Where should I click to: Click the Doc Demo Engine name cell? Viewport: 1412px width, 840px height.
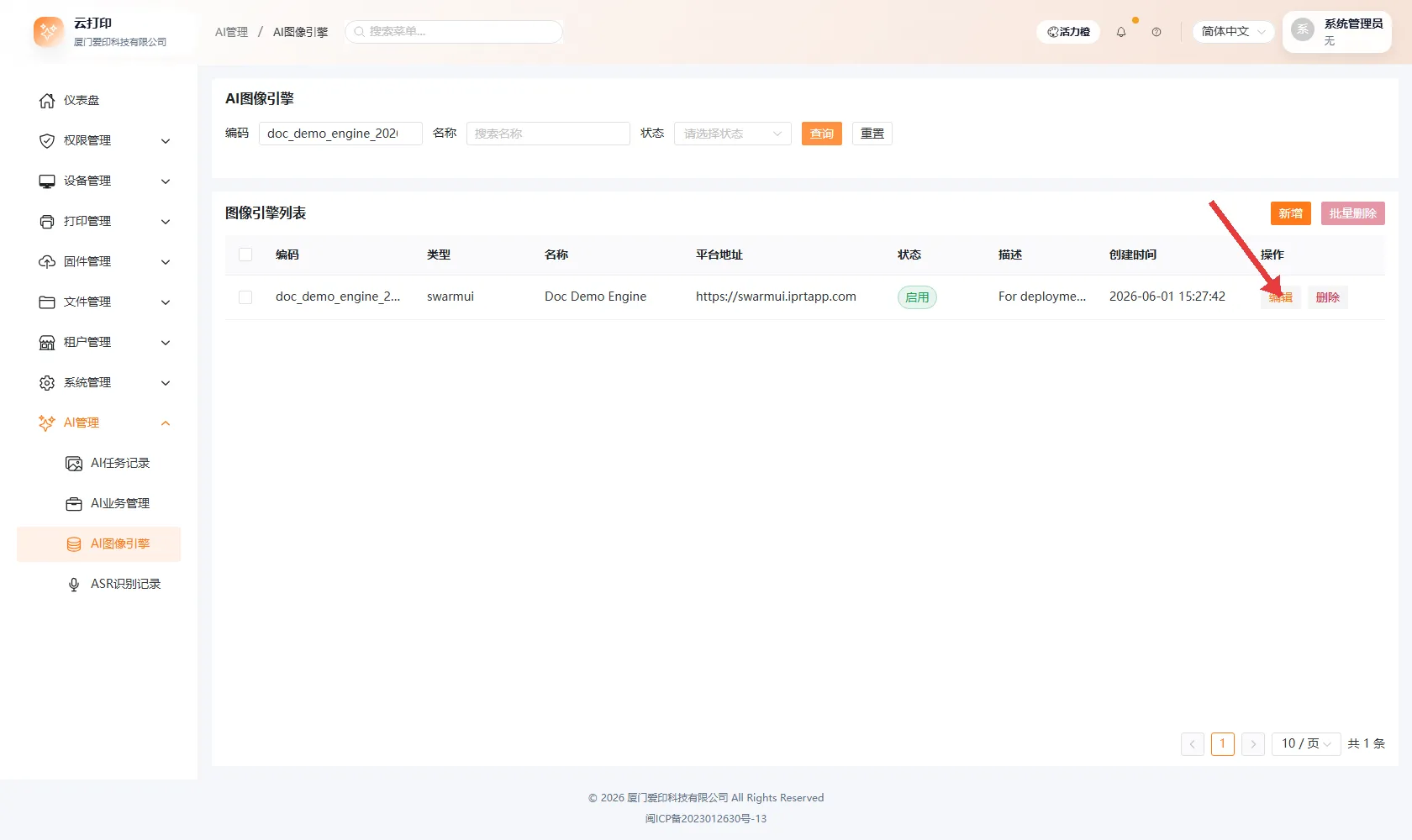(x=595, y=297)
